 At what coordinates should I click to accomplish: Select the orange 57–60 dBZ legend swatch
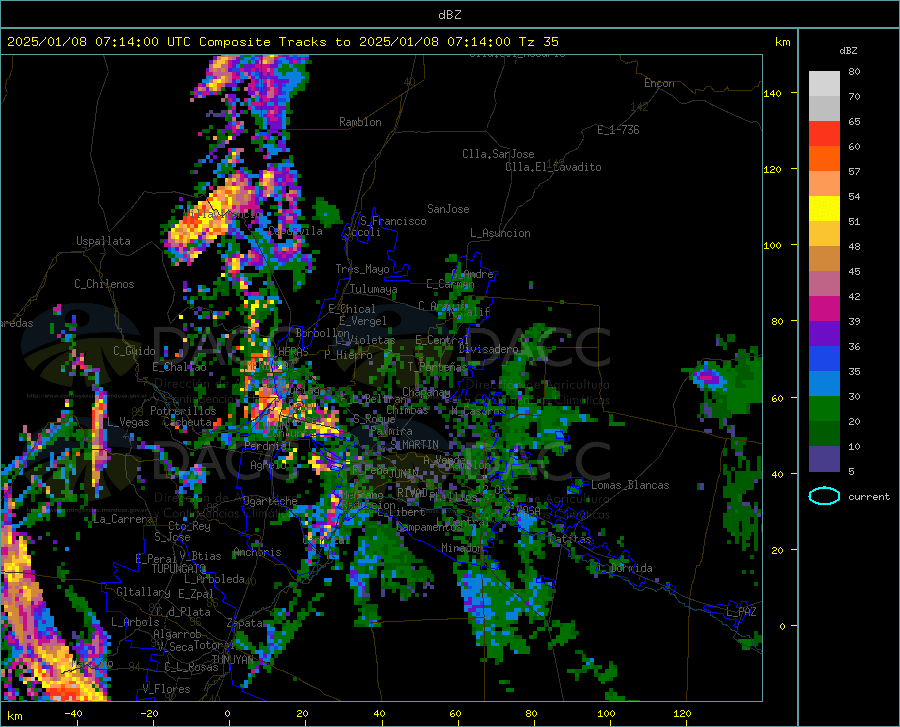pyautogui.click(x=824, y=159)
